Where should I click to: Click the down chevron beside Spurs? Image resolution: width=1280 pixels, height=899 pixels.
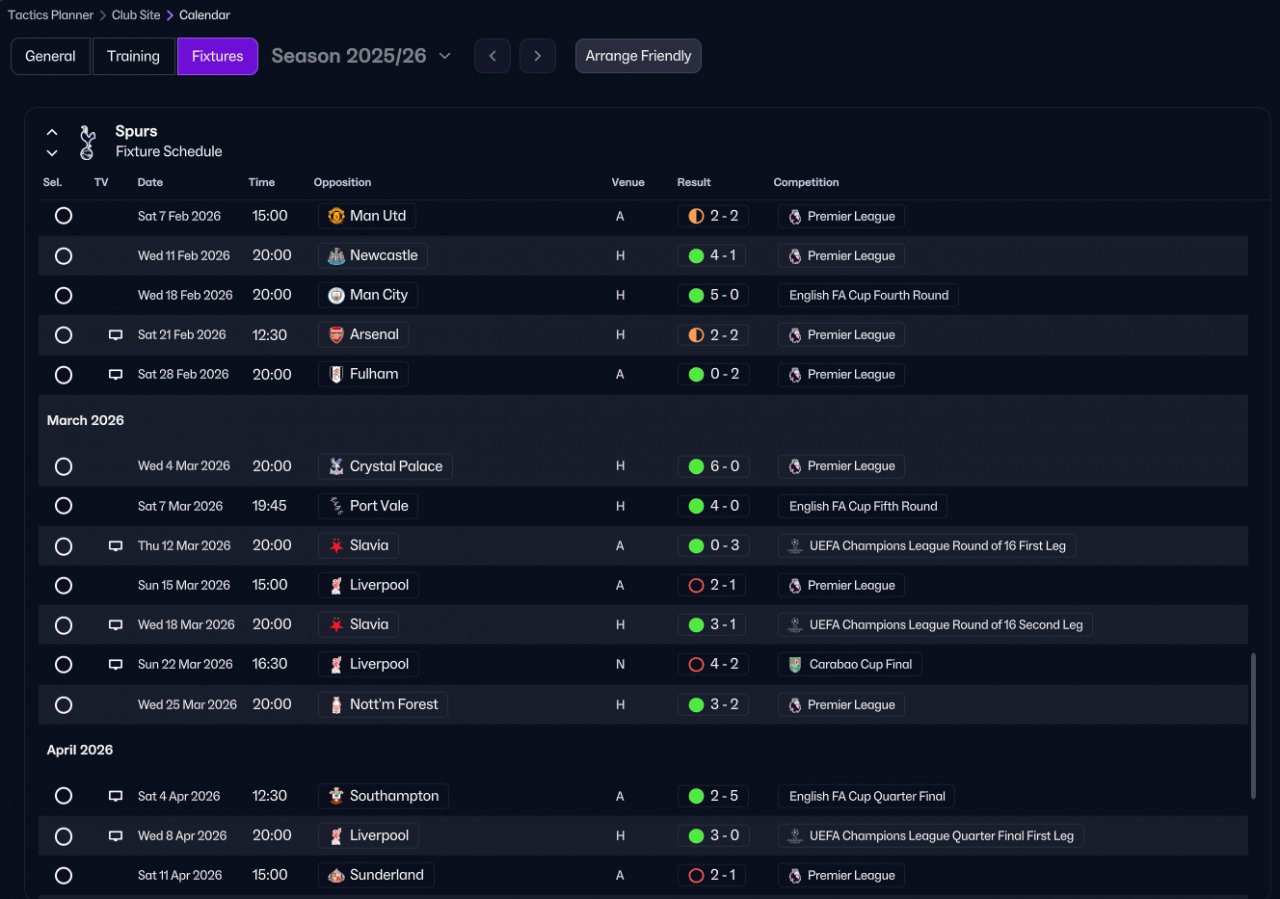point(52,153)
